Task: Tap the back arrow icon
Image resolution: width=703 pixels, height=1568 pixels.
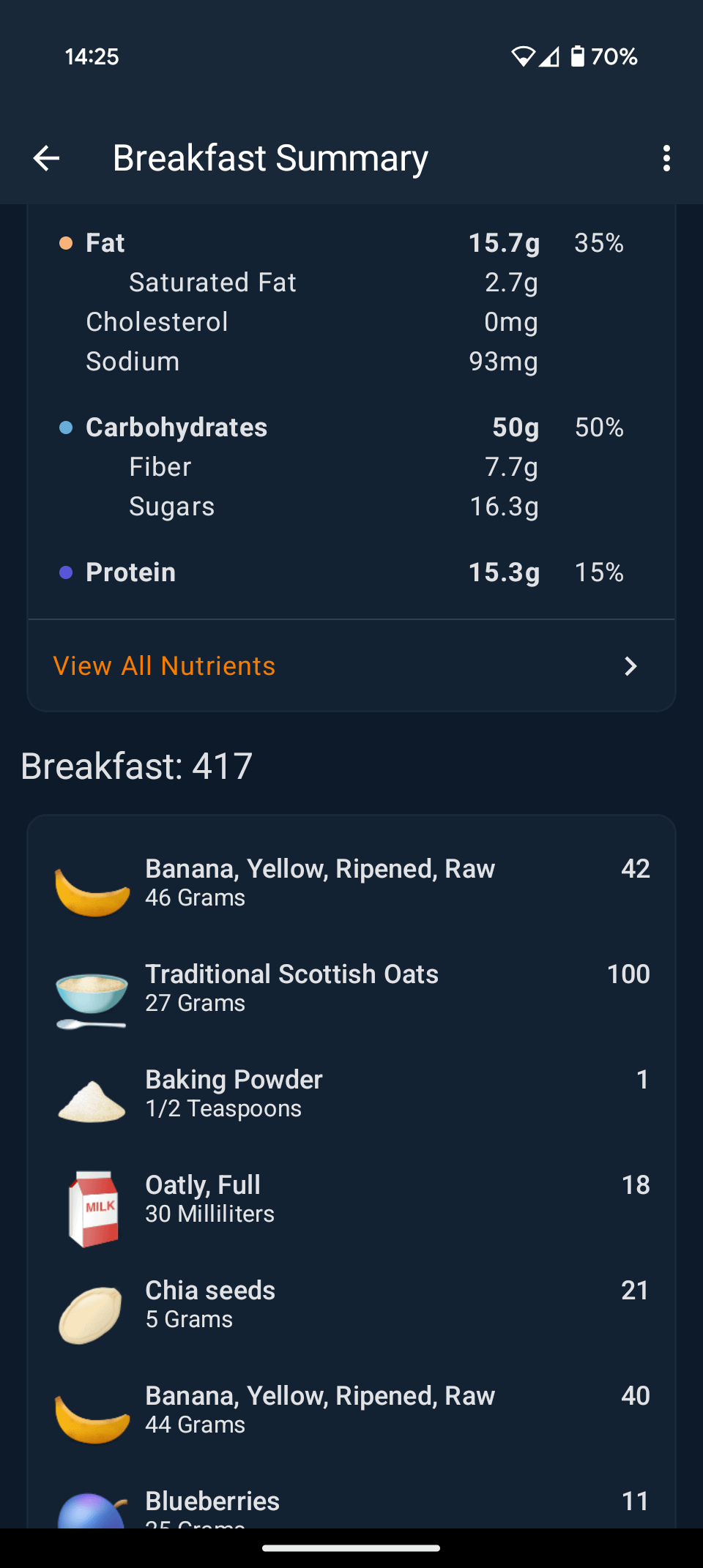Action: [x=46, y=158]
